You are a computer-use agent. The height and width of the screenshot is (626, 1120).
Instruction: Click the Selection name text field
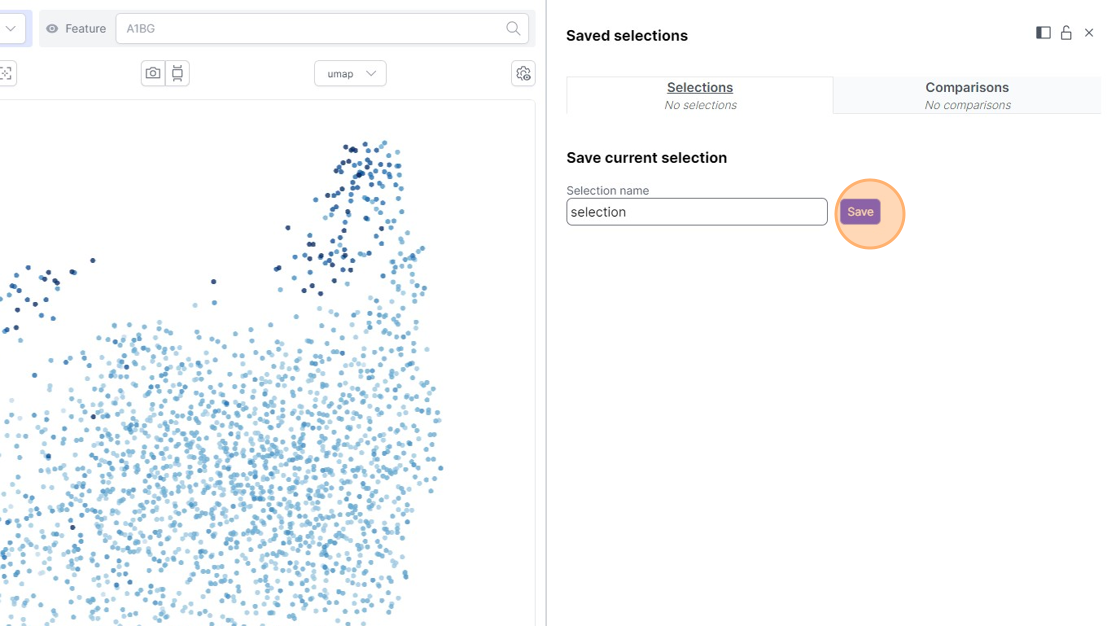[696, 212]
